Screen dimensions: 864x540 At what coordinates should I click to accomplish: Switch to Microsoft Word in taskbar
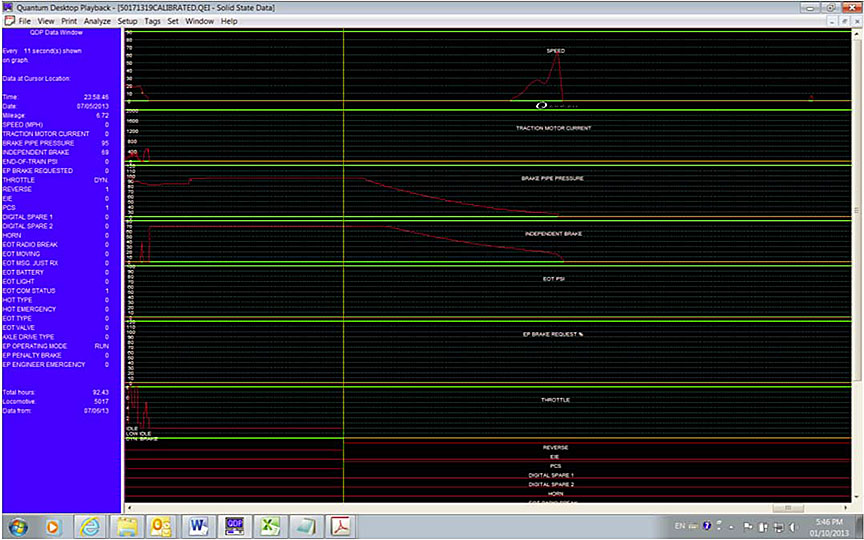point(198,524)
